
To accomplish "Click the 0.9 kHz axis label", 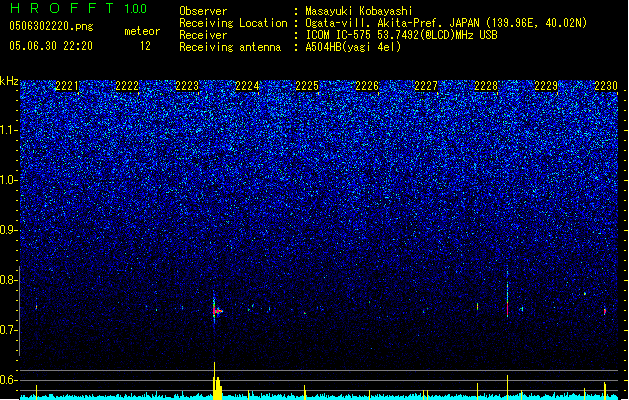I will pyautogui.click(x=8, y=230).
